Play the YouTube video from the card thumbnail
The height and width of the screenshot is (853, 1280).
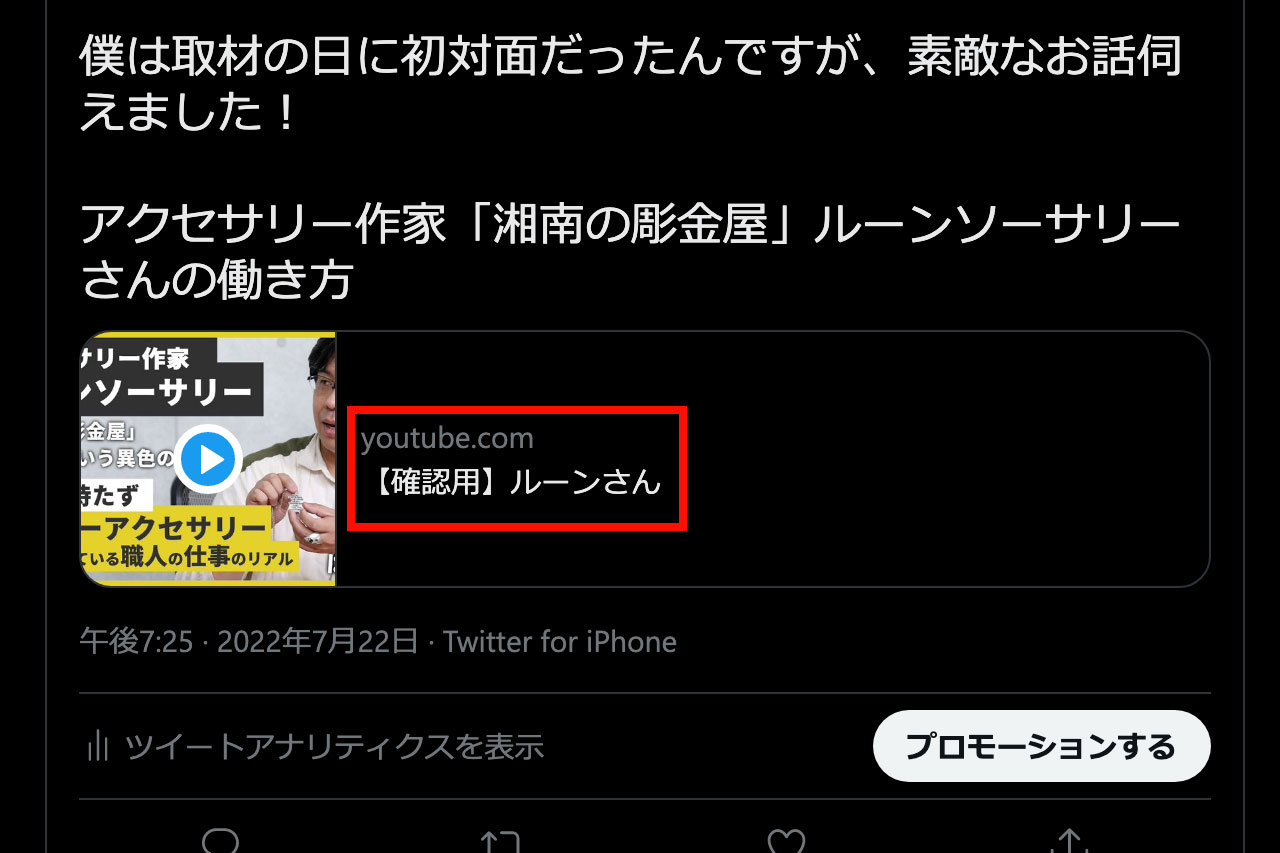point(209,459)
